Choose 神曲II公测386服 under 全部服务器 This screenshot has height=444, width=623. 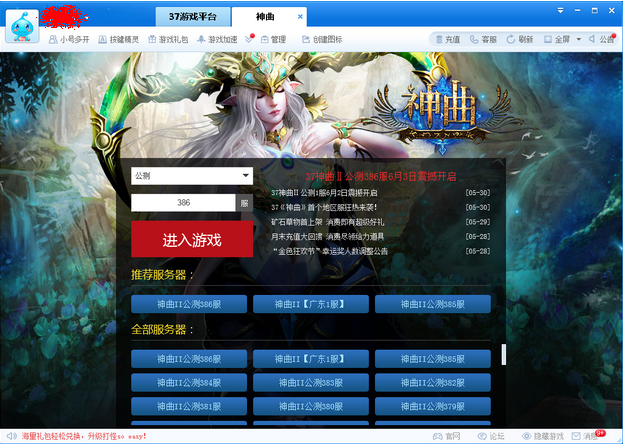189,359
